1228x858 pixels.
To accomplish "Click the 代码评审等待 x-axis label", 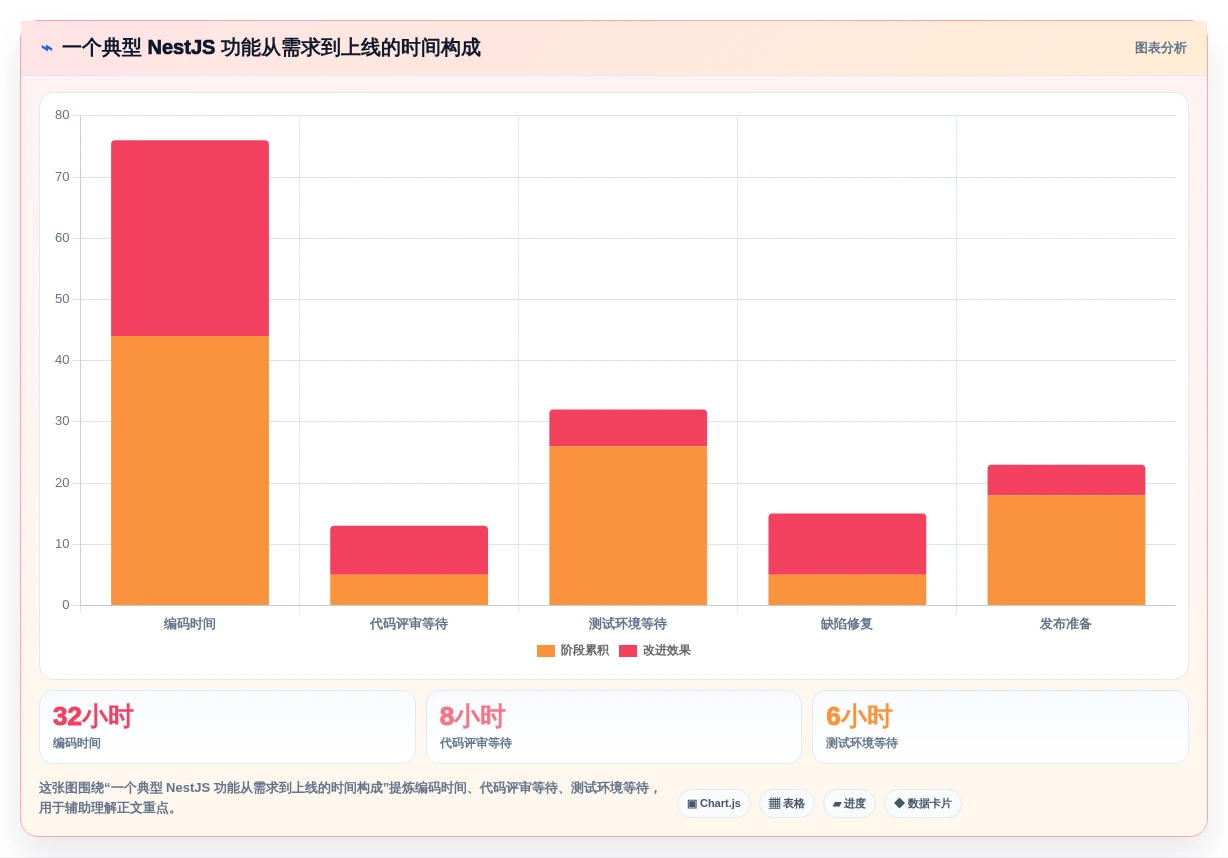I will (x=409, y=624).
